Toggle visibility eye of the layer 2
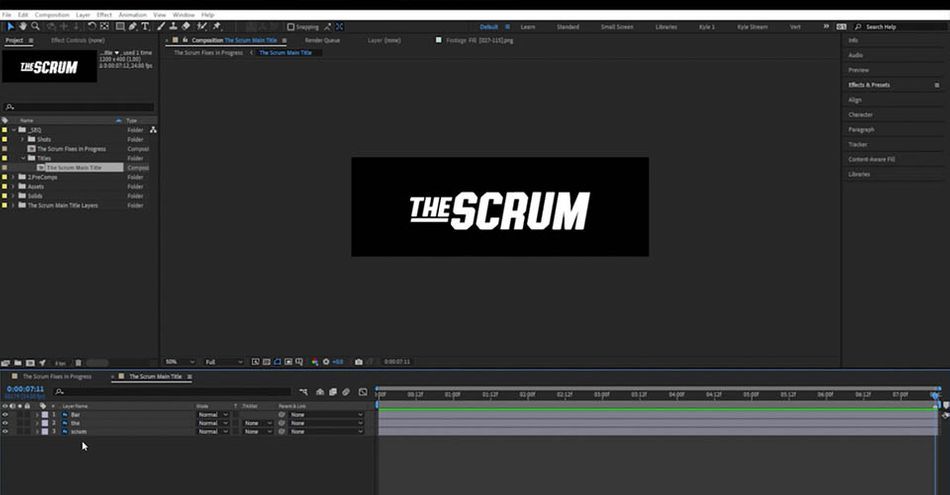Image resolution: width=950 pixels, height=495 pixels. coord(5,424)
